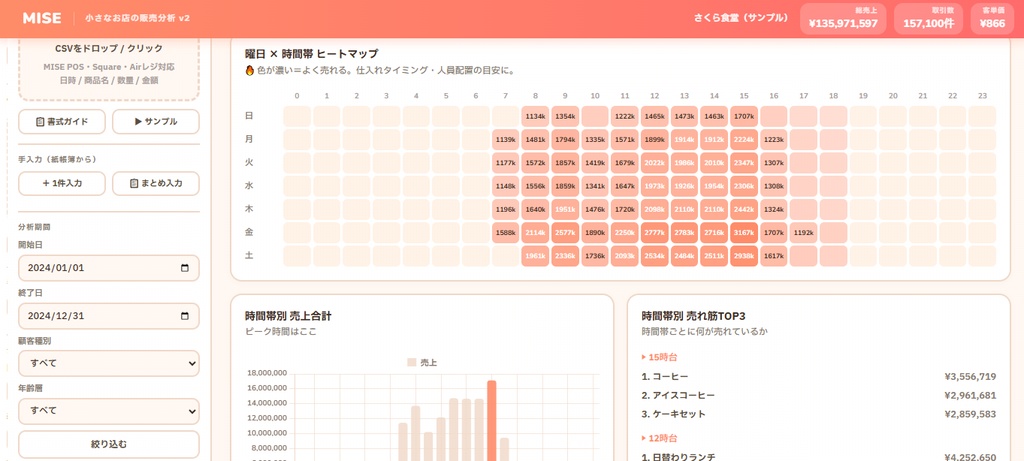The width and height of the screenshot is (1024, 461).
Task: Click heatmap cell 1192k on 金 row
Action: (x=803, y=232)
